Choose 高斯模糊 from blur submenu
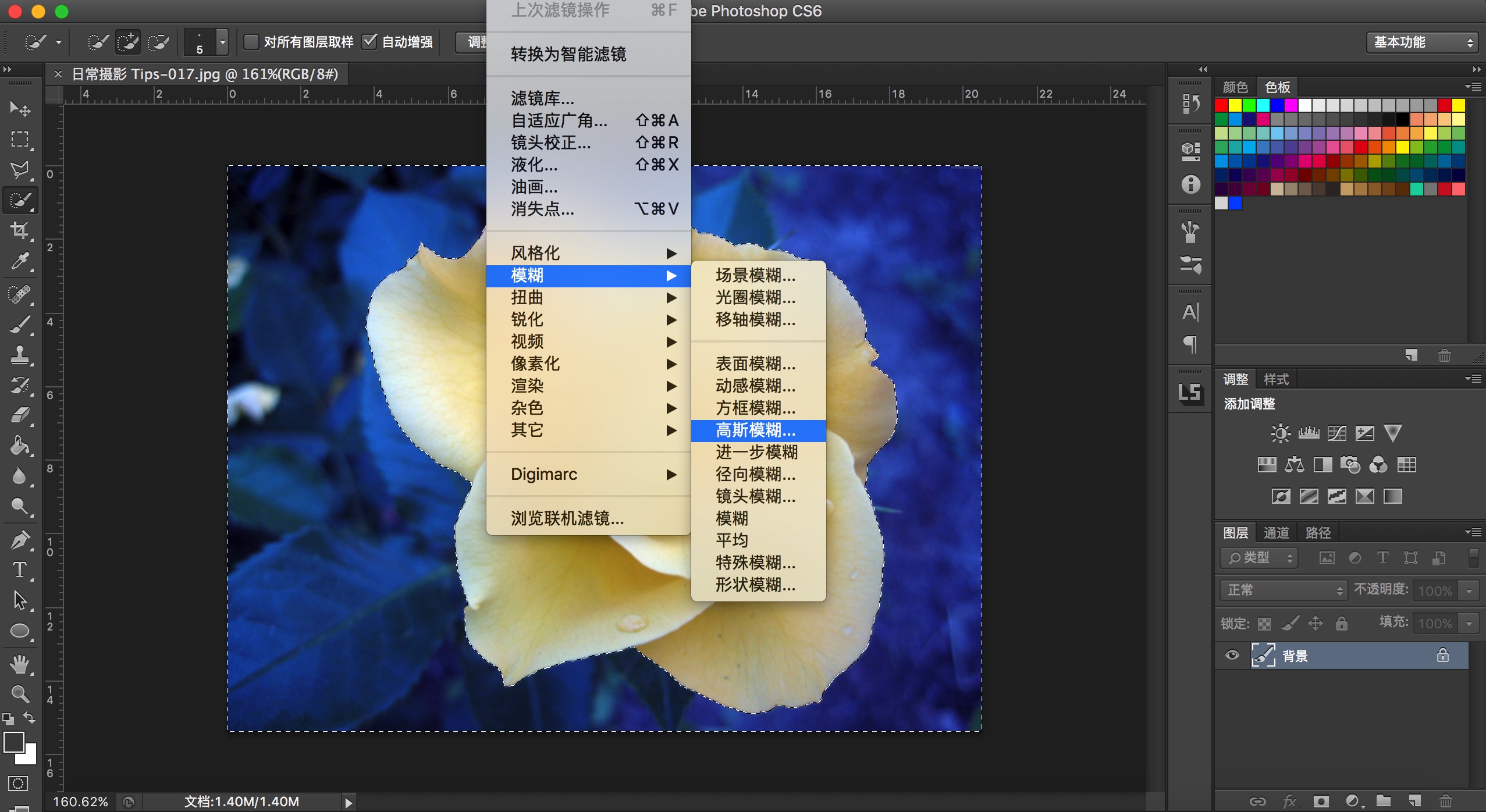The image size is (1486, 812). coord(755,430)
